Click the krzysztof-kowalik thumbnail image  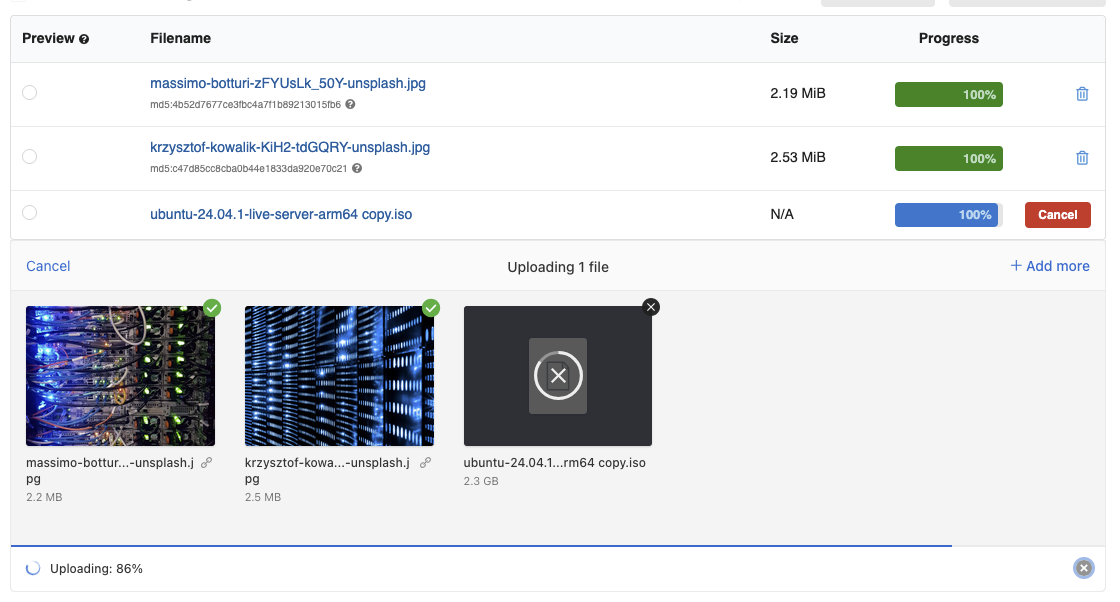tap(339, 376)
